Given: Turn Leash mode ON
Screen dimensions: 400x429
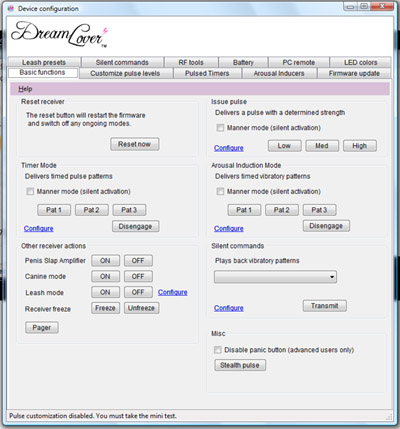Looking at the screenshot, I should (105, 292).
